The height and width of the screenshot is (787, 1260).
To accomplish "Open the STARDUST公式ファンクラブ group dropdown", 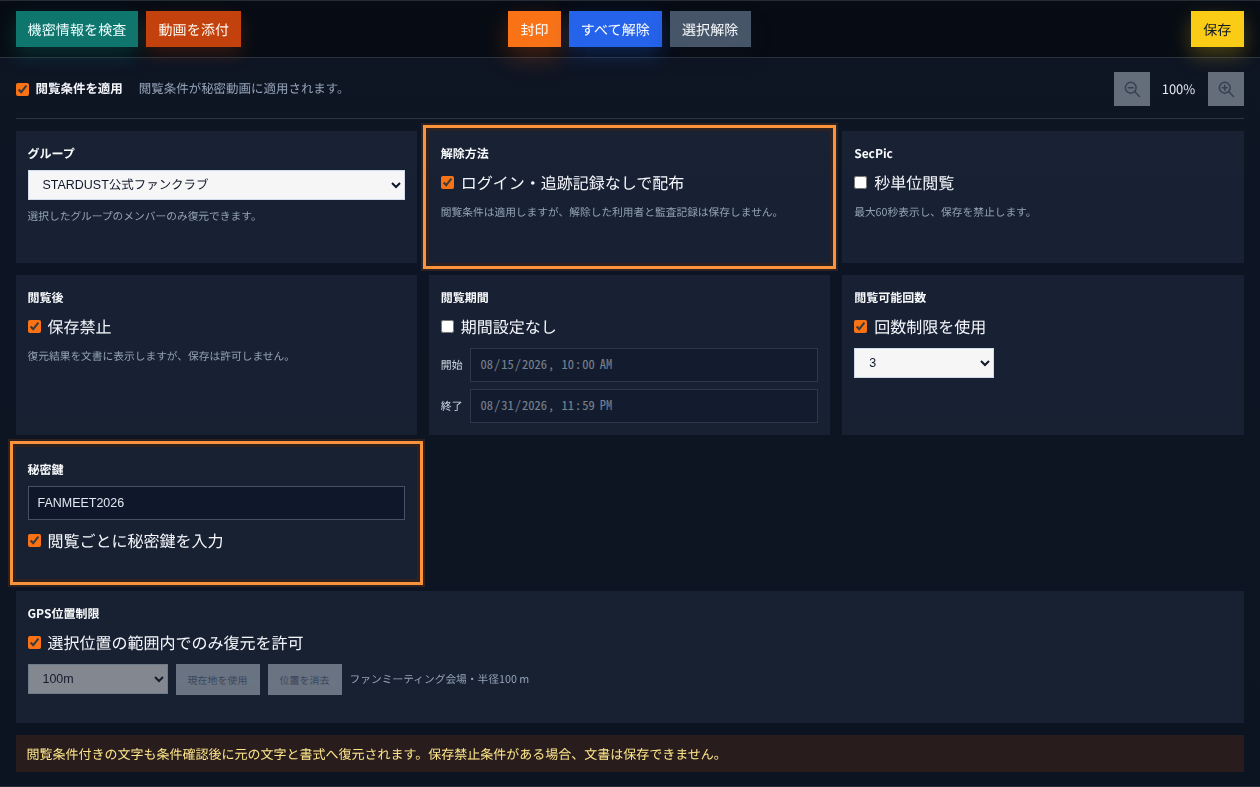I will [x=216, y=185].
